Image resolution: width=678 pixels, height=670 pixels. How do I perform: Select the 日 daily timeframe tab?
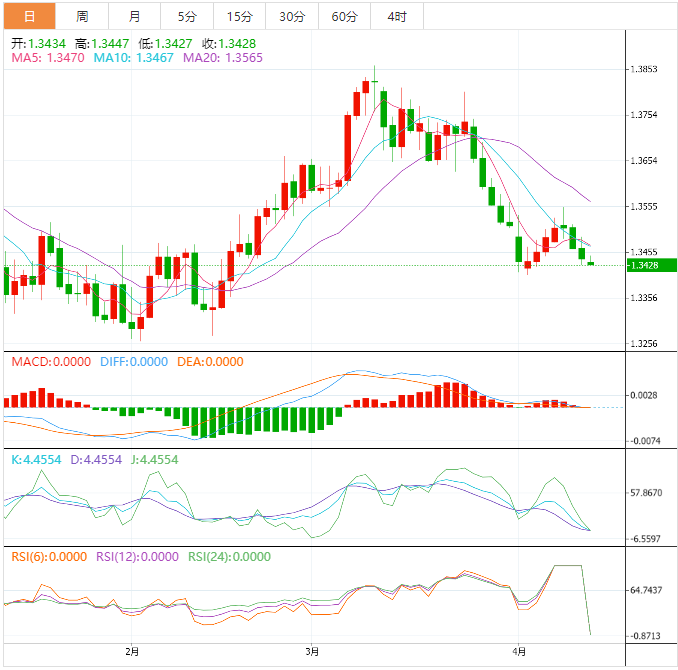[29, 16]
